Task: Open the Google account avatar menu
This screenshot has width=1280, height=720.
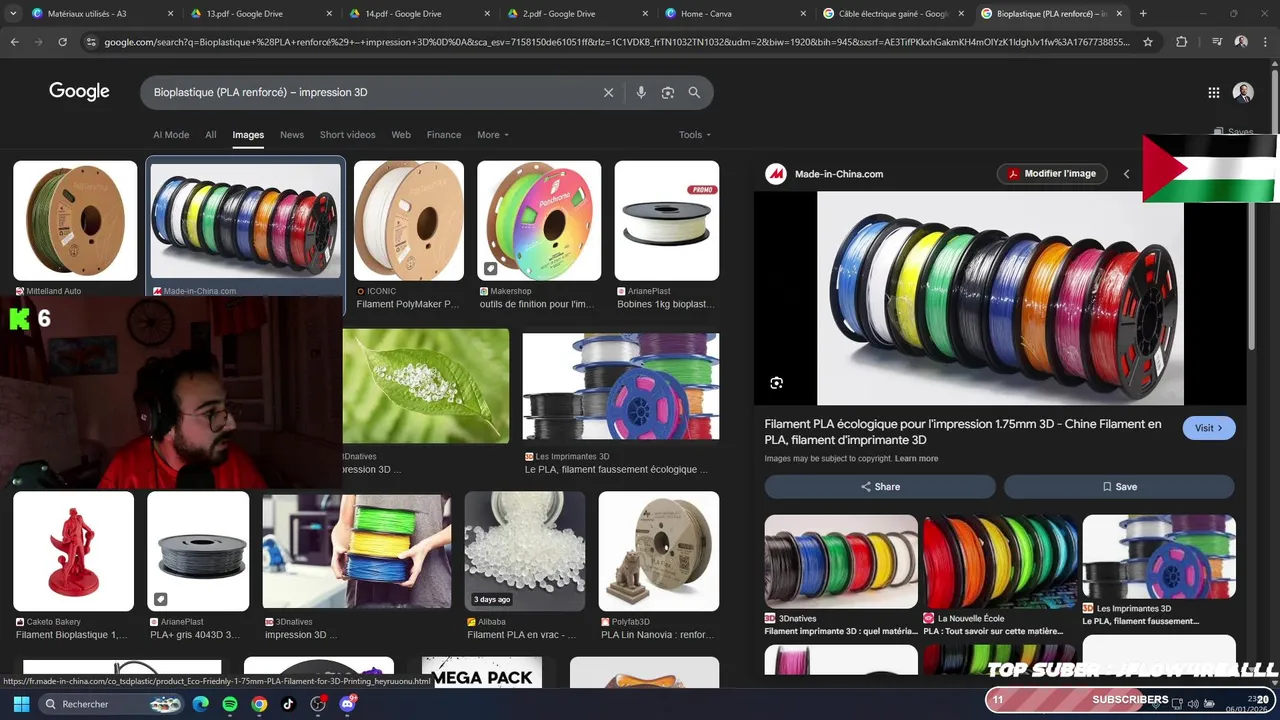Action: point(1243,92)
